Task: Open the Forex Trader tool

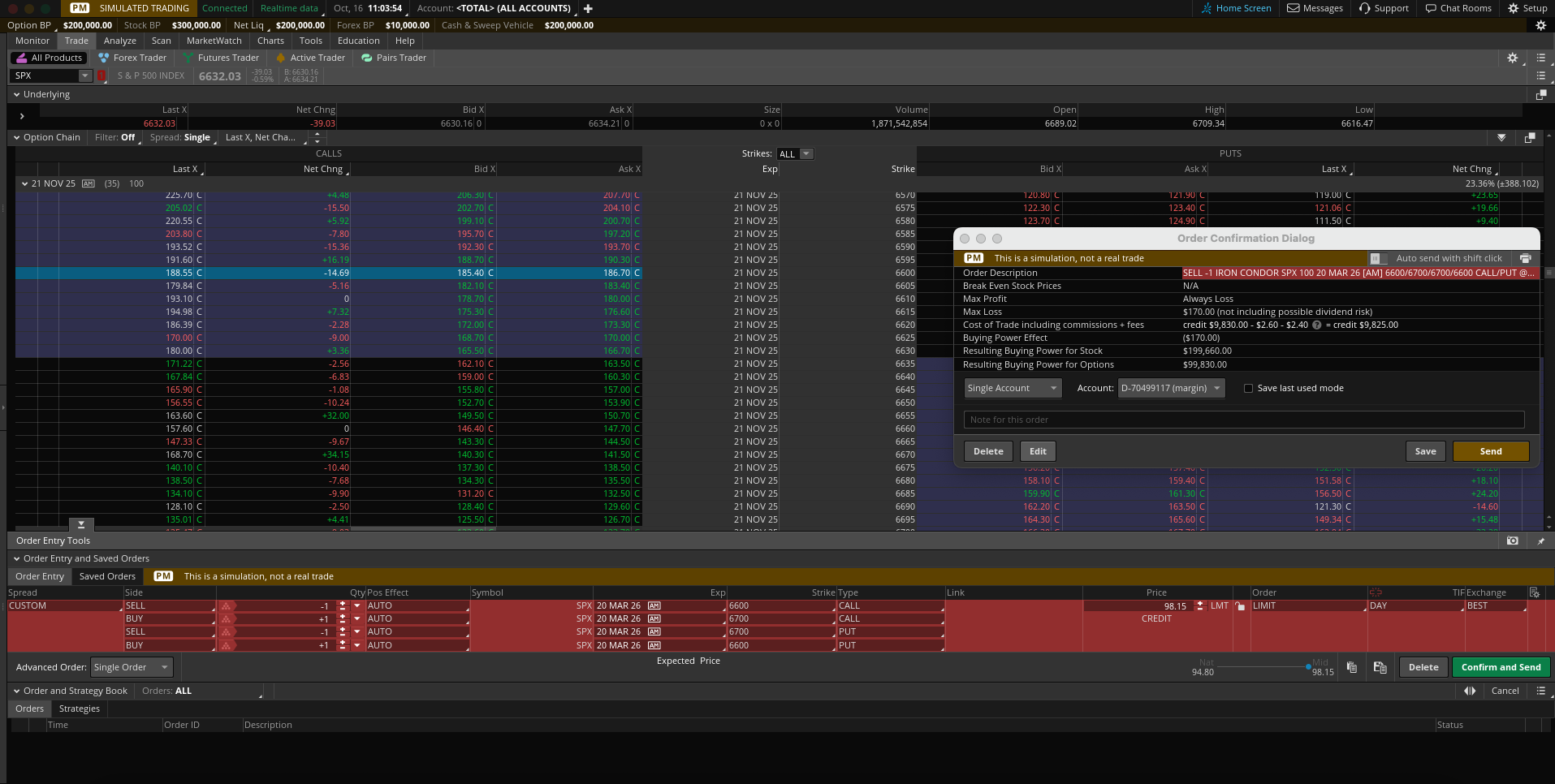Action: tap(132, 58)
